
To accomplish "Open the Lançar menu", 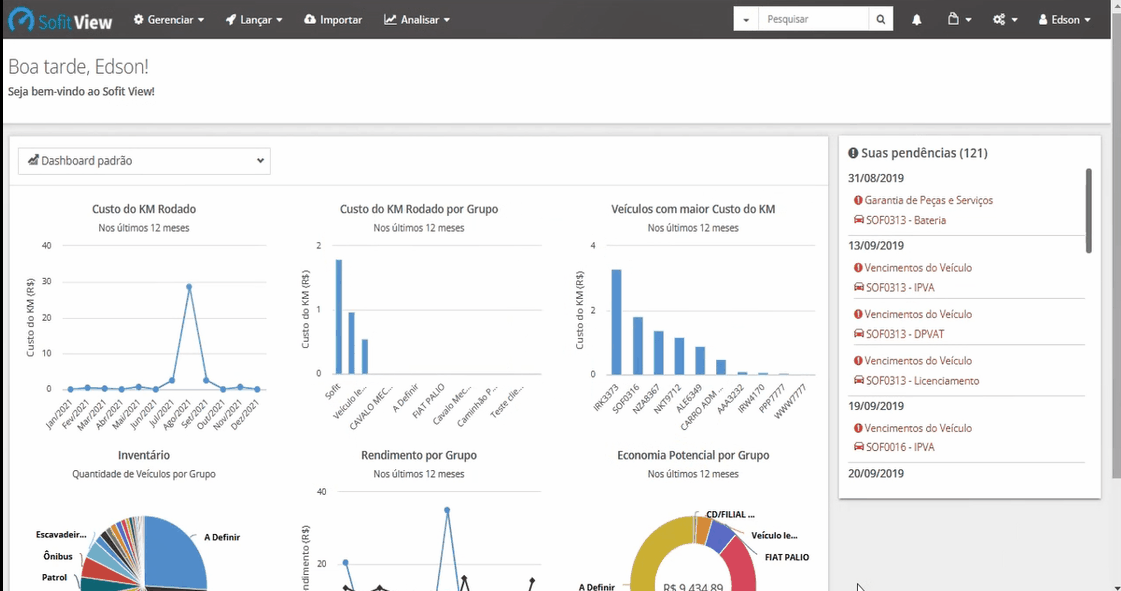I will click(x=254, y=19).
